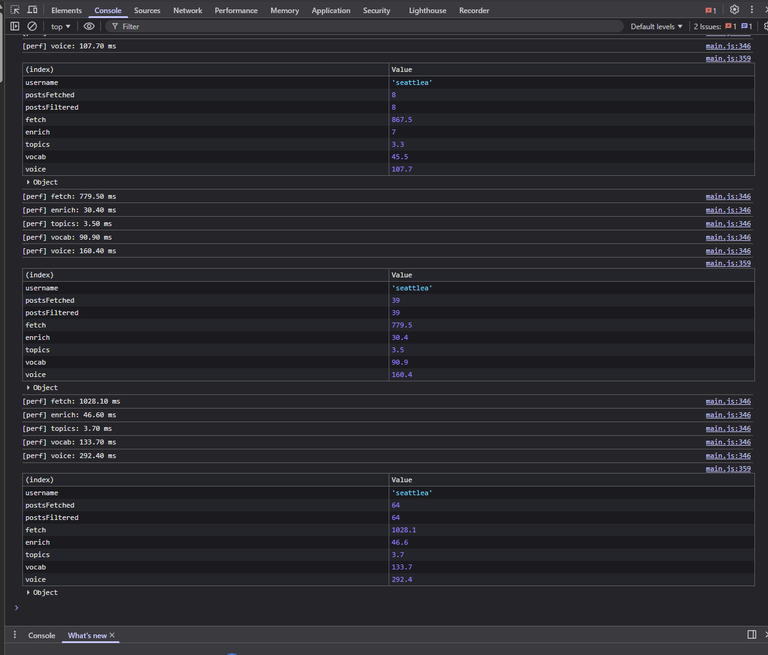Toggle the device toolbar icon

pos(32,10)
